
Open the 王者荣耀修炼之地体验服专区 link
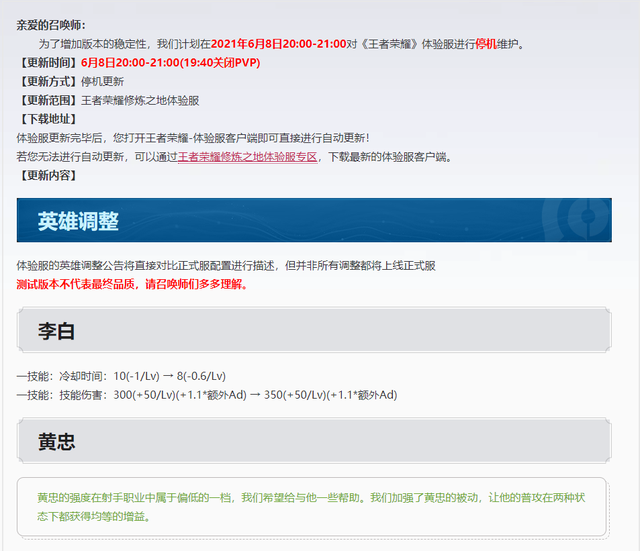[247, 157]
